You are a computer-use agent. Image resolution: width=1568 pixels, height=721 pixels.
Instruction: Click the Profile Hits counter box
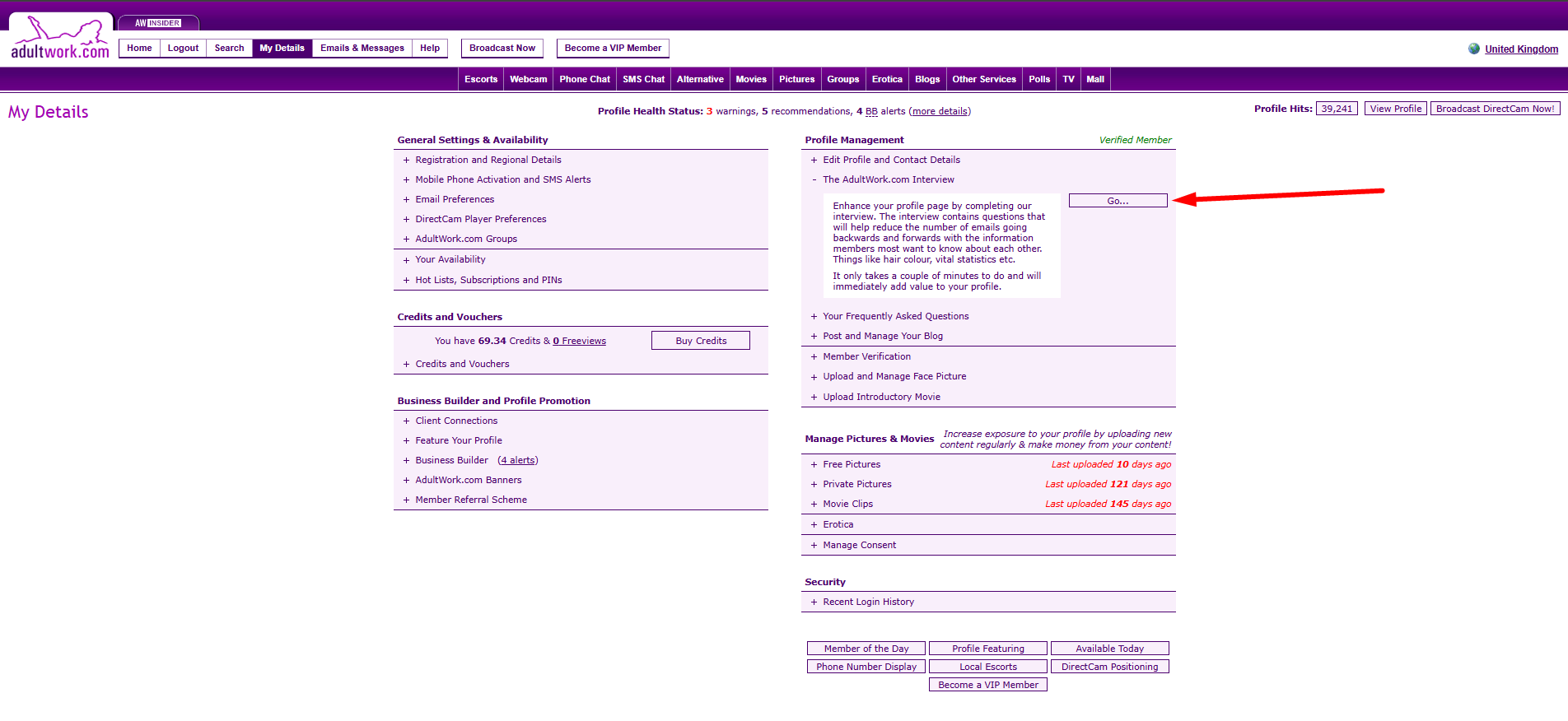point(1337,109)
